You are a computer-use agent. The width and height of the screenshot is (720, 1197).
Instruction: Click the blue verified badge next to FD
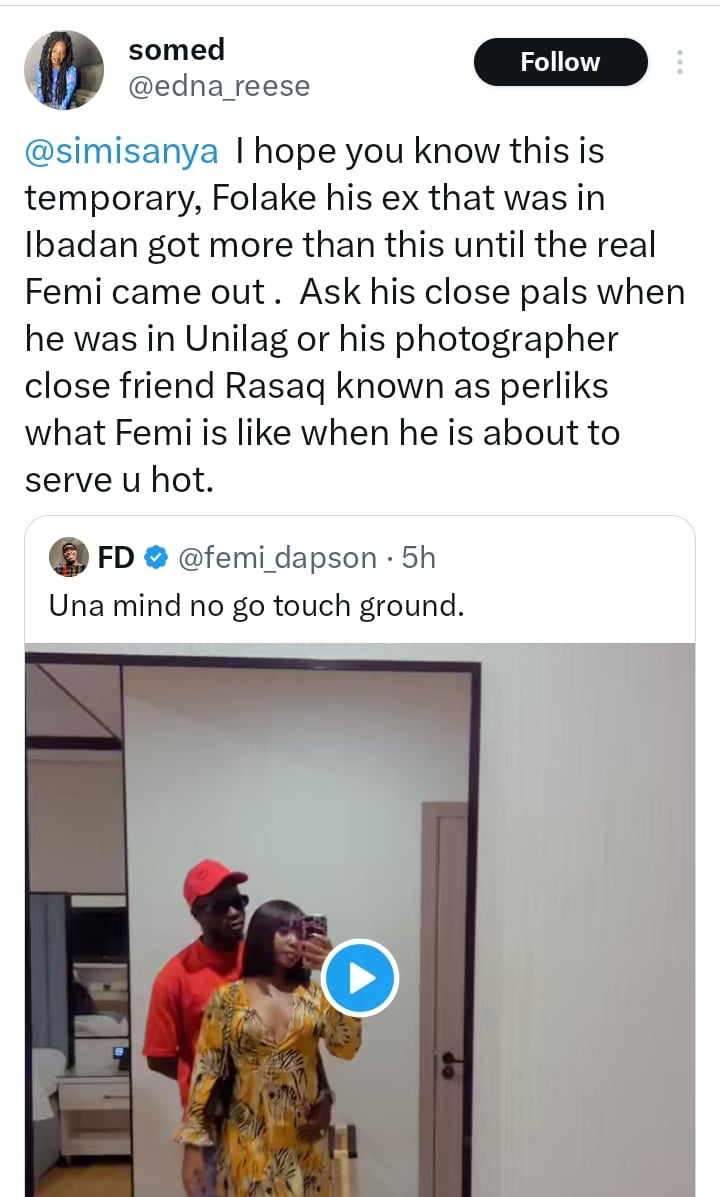click(x=155, y=558)
